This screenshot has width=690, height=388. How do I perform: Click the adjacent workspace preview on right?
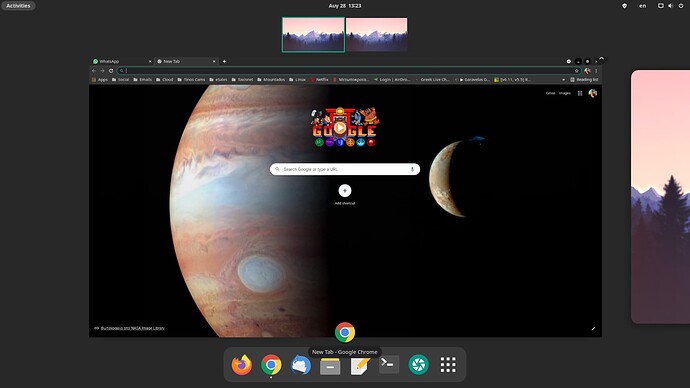pos(661,197)
